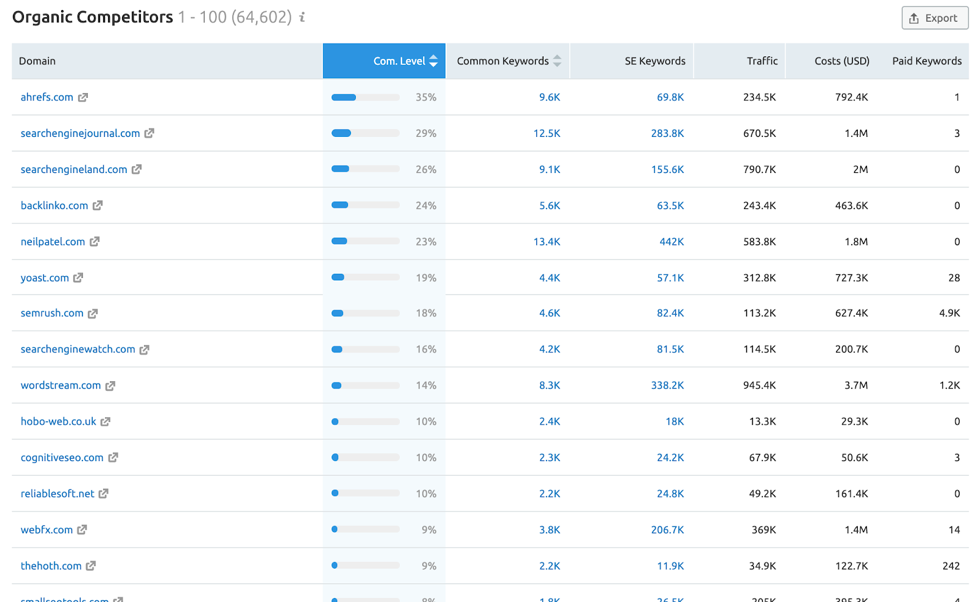This screenshot has height=602, width=974.
Task: Open the cognitiveseo.com domain link
Action: click(x=62, y=457)
